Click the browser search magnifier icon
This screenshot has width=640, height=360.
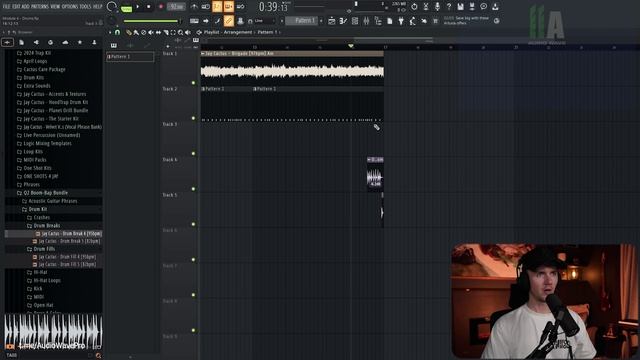coord(98,356)
